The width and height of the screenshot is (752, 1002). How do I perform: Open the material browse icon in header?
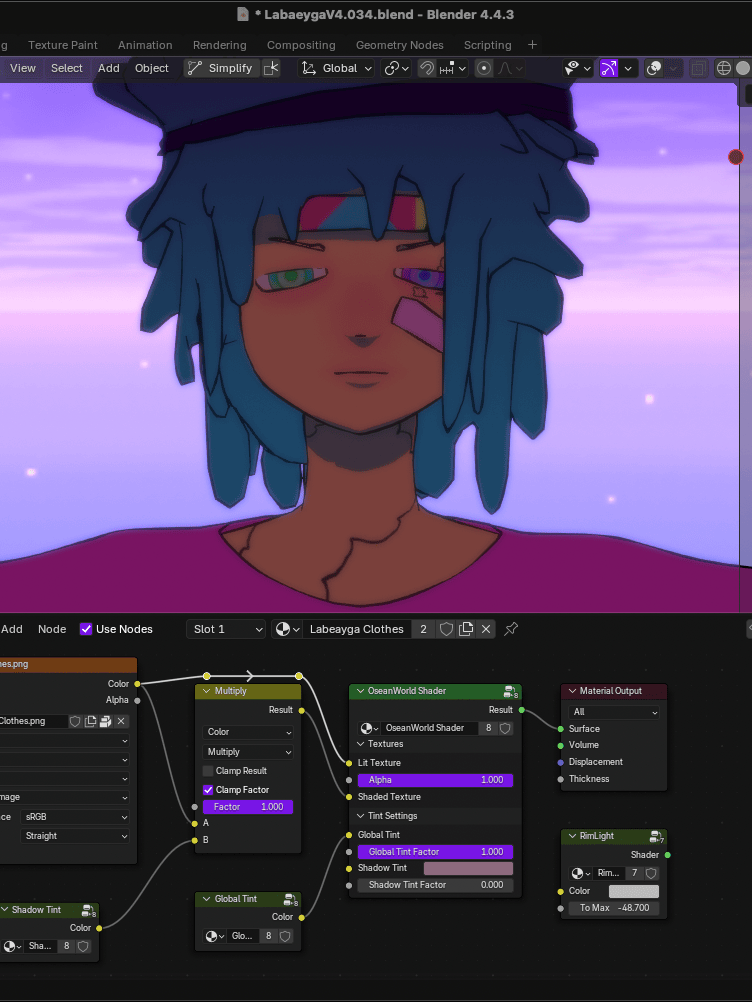pyautogui.click(x=287, y=629)
